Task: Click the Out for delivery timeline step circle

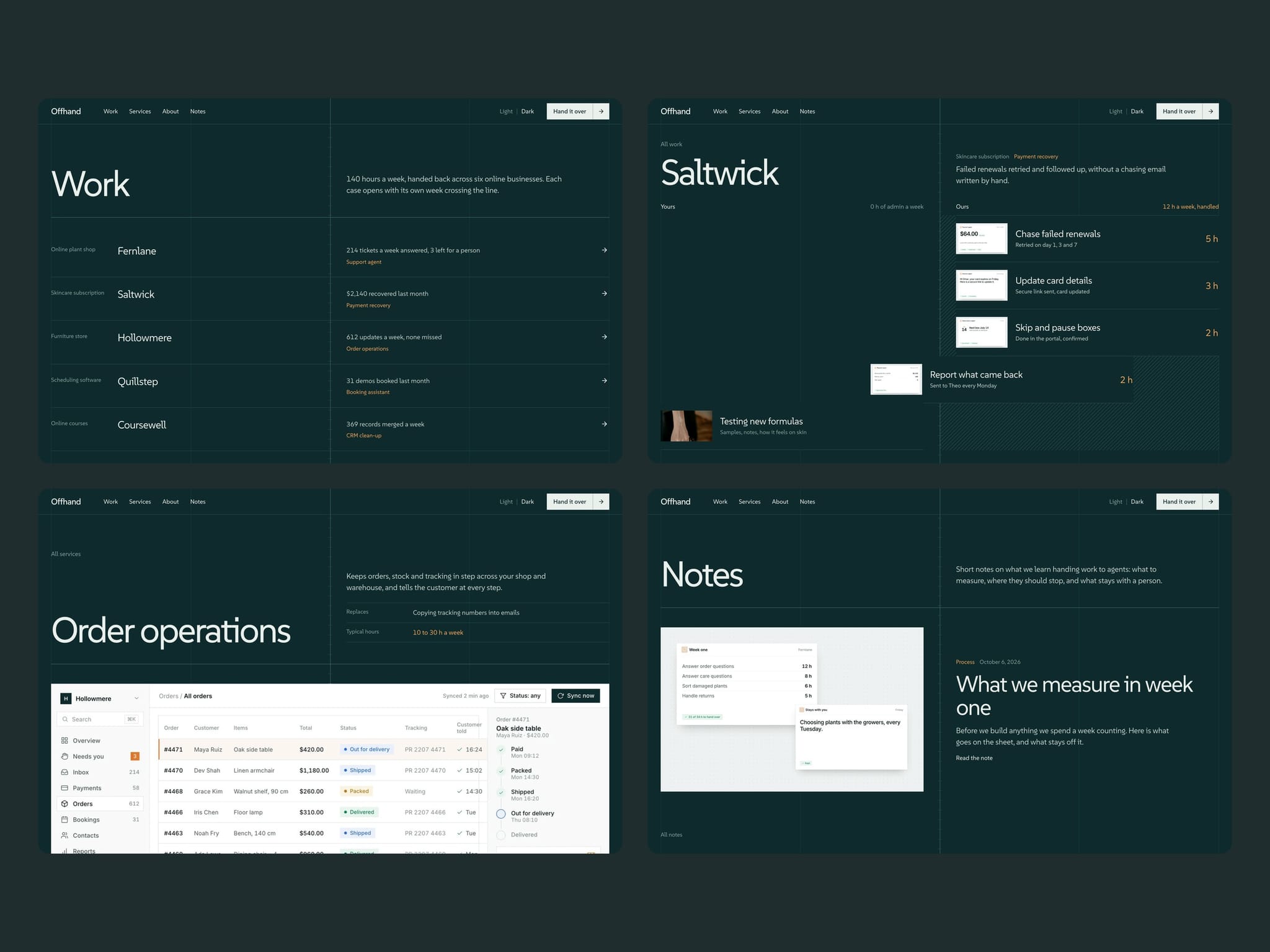Action: (501, 814)
